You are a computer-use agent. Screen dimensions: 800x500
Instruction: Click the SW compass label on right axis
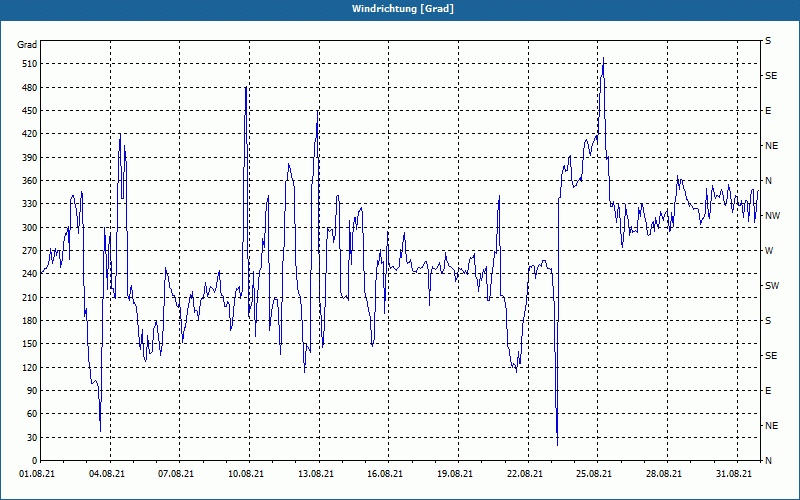click(x=772, y=286)
